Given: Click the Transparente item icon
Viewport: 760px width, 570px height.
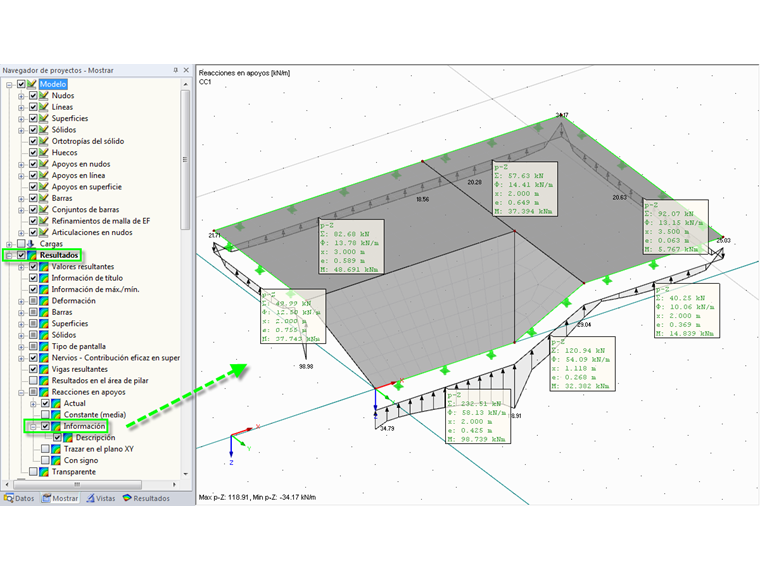Looking at the screenshot, I should point(44,472).
